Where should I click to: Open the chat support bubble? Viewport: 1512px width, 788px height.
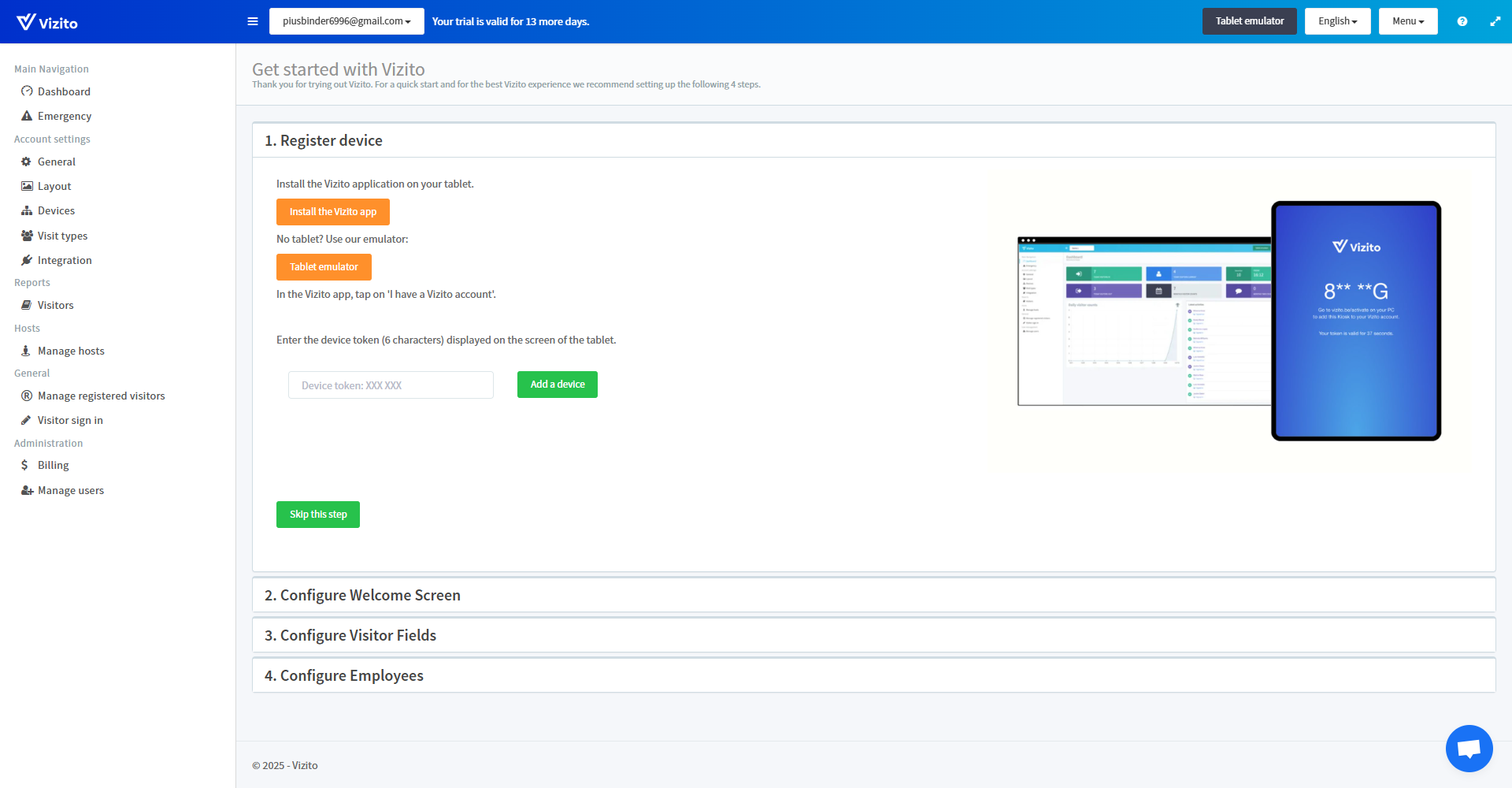(x=1469, y=749)
